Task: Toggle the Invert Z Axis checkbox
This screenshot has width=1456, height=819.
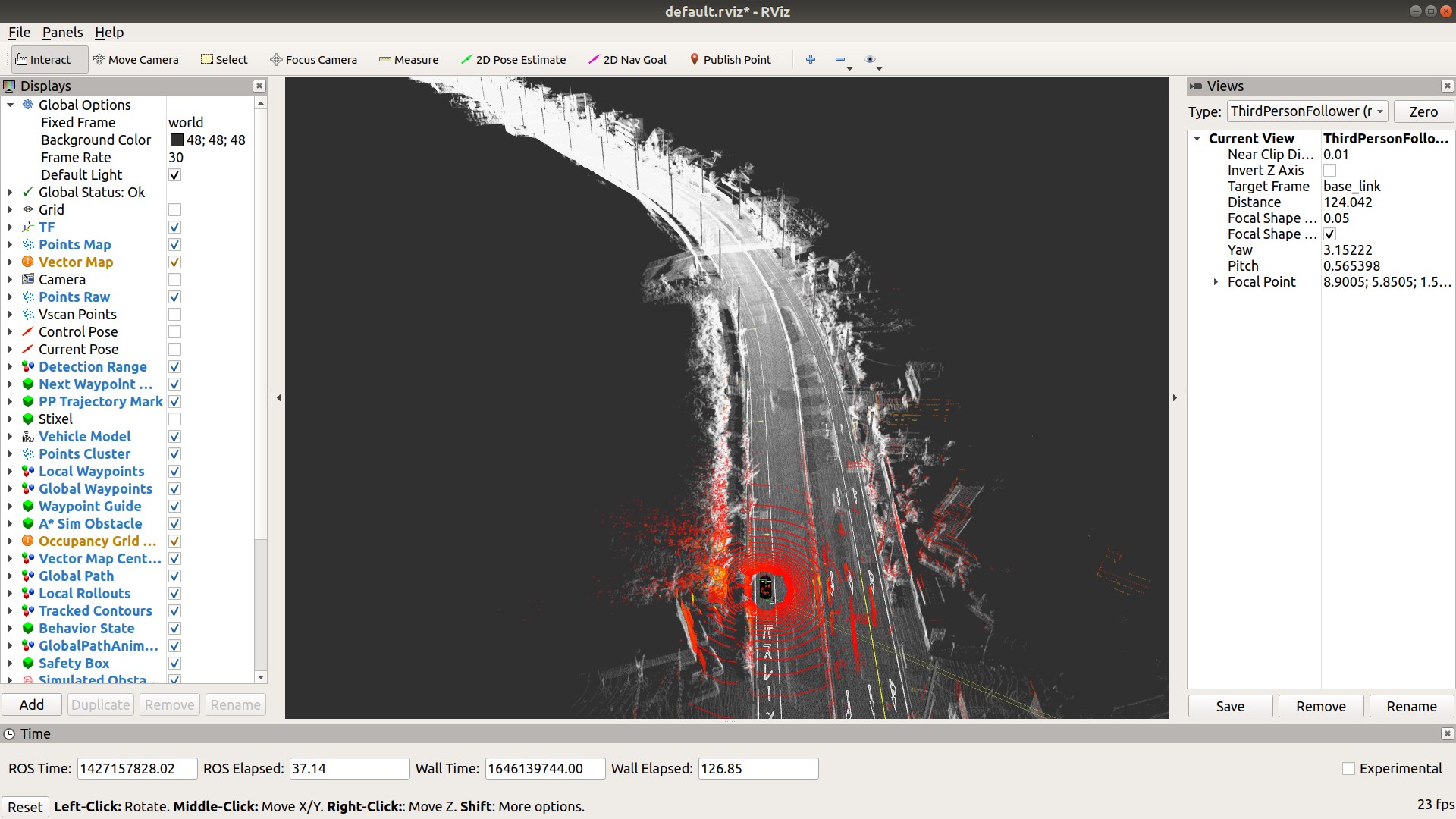Action: click(1329, 170)
